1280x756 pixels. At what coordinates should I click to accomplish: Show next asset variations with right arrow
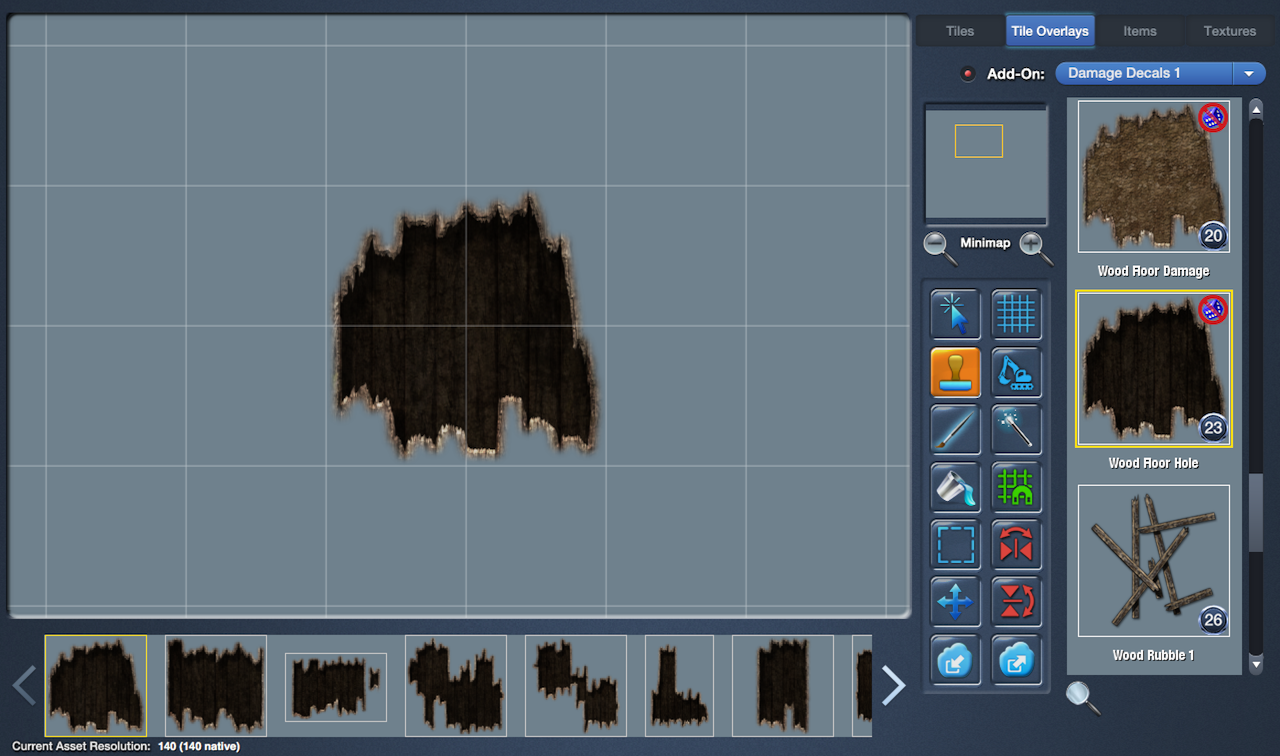tap(892, 685)
